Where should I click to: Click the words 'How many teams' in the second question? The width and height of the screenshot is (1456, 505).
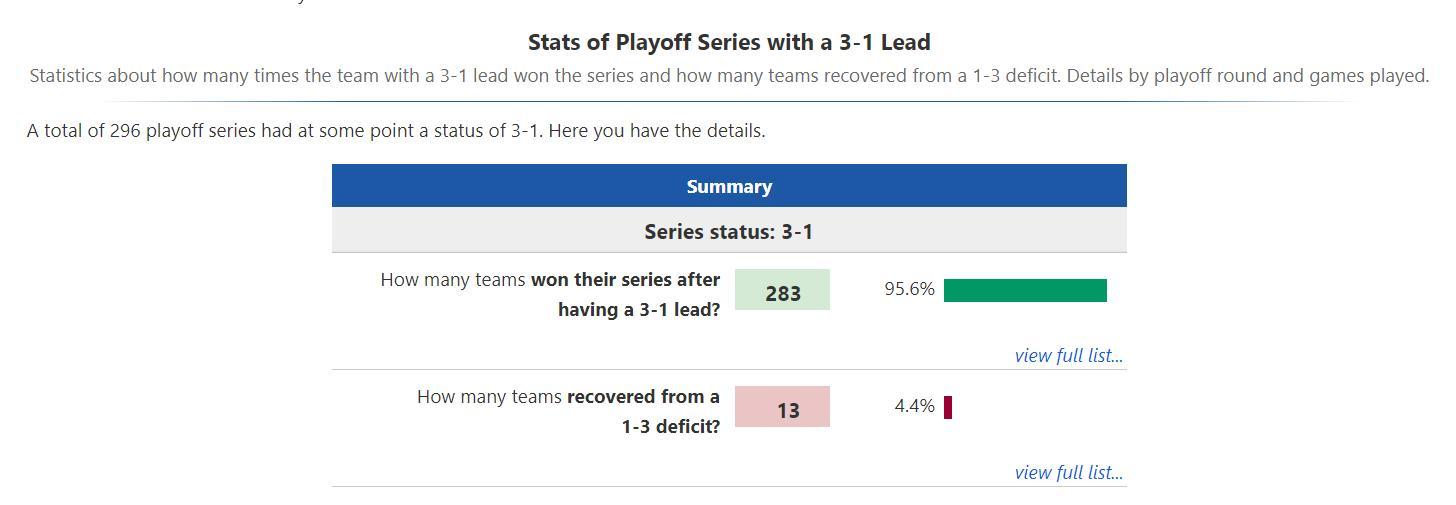pyautogui.click(x=489, y=397)
